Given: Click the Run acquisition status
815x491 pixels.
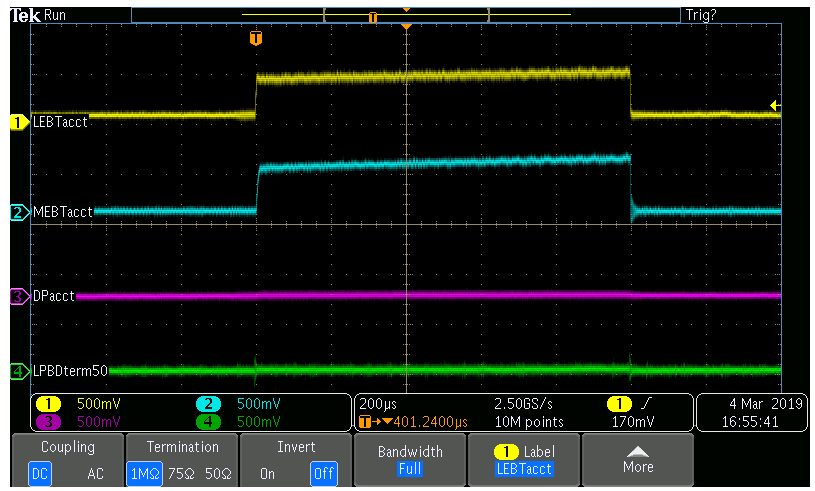Looking at the screenshot, I should [x=55, y=15].
